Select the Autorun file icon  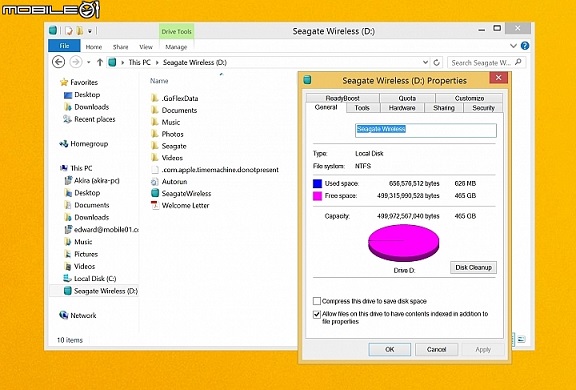click(x=155, y=181)
